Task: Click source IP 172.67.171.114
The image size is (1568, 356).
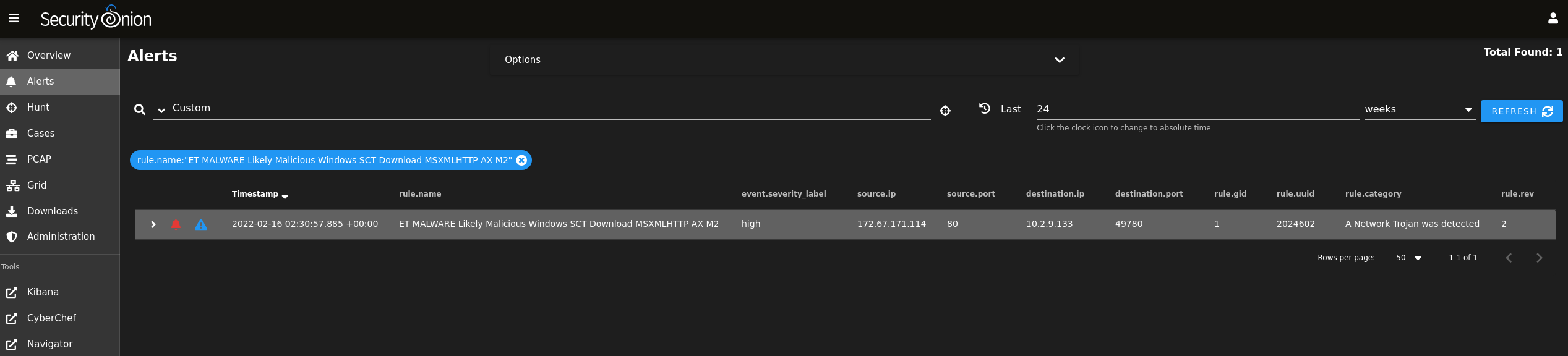Action: (x=891, y=224)
